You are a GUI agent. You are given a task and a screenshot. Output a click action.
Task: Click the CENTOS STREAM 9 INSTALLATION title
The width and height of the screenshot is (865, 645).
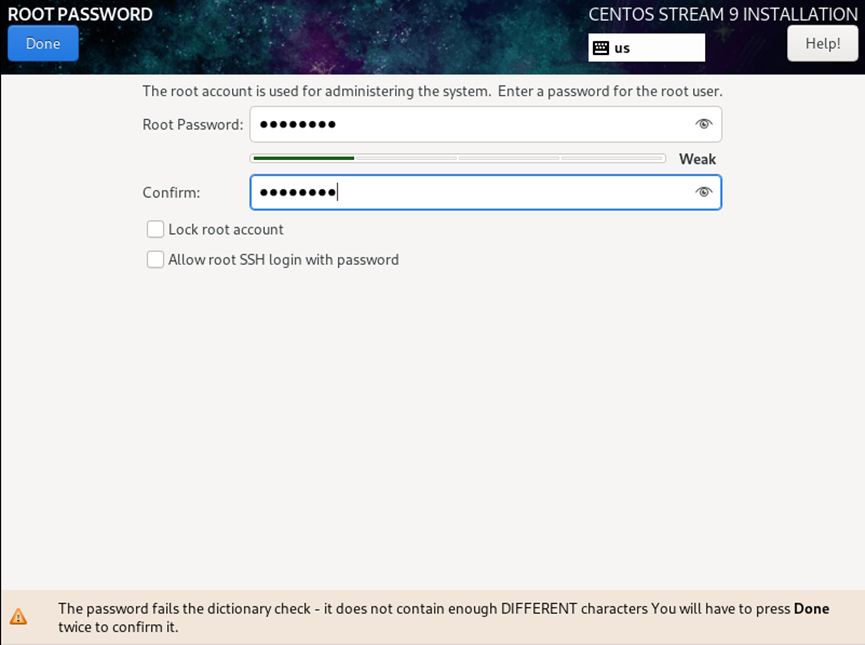coord(723,14)
